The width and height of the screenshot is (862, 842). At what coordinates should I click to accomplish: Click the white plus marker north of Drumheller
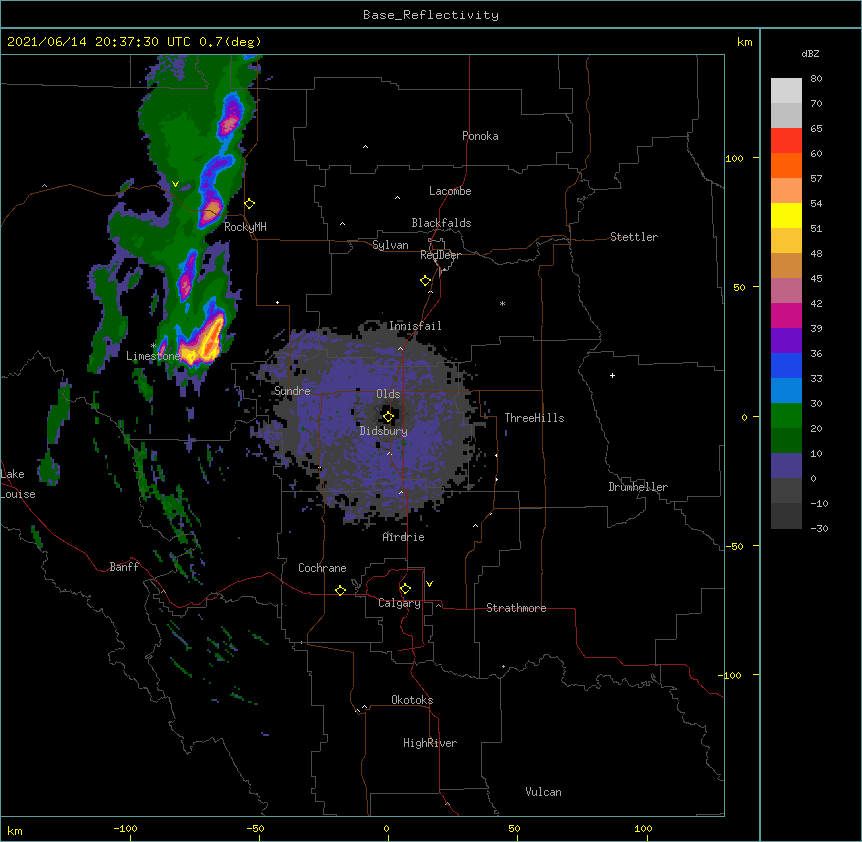point(612,375)
